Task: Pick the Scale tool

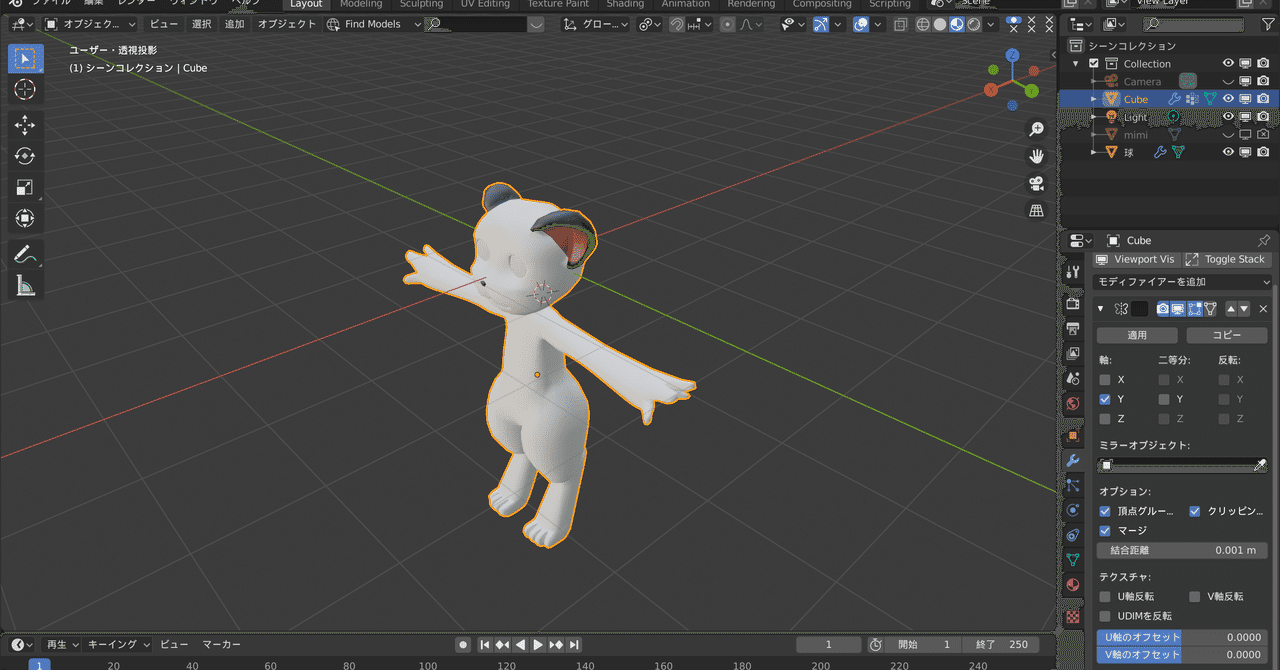Action: (25, 187)
